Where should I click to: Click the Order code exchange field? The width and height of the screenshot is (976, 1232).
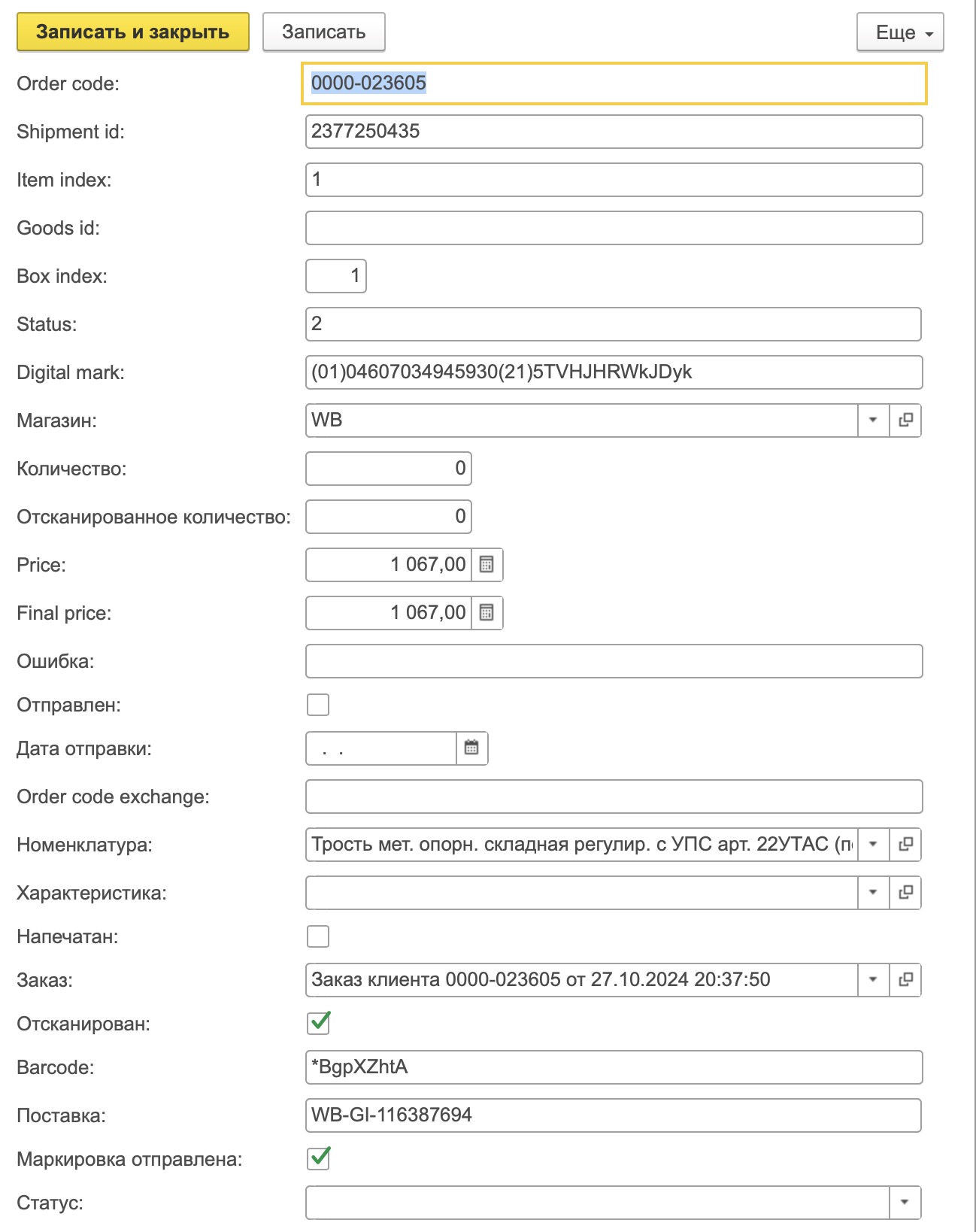pos(614,797)
